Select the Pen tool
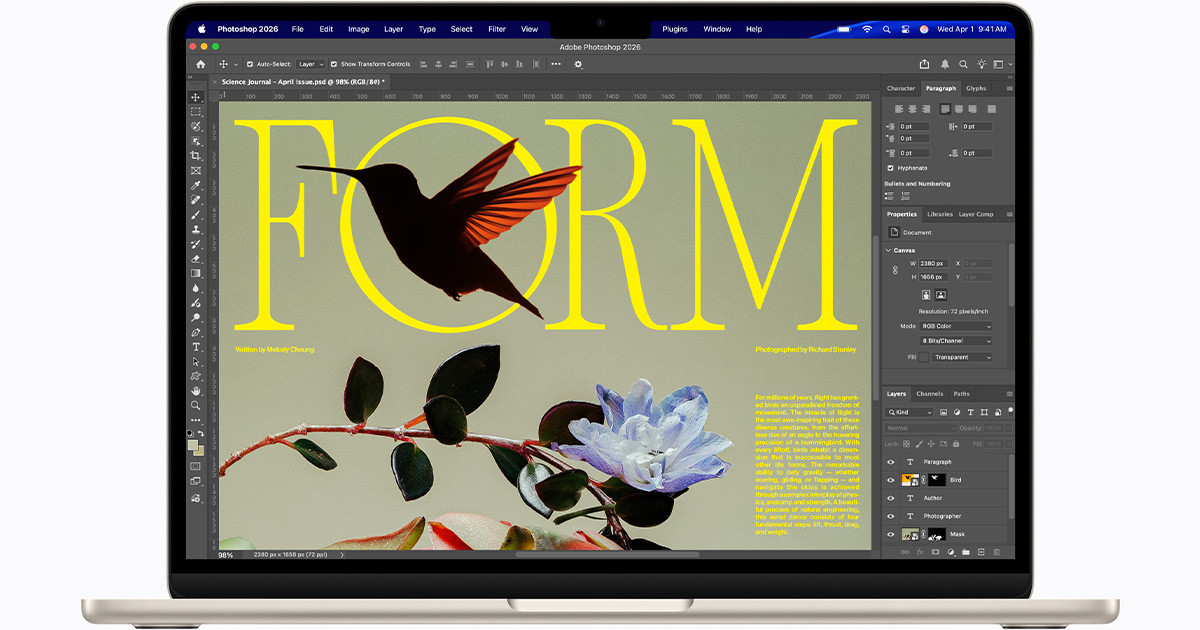The height and width of the screenshot is (630, 1200). point(196,332)
